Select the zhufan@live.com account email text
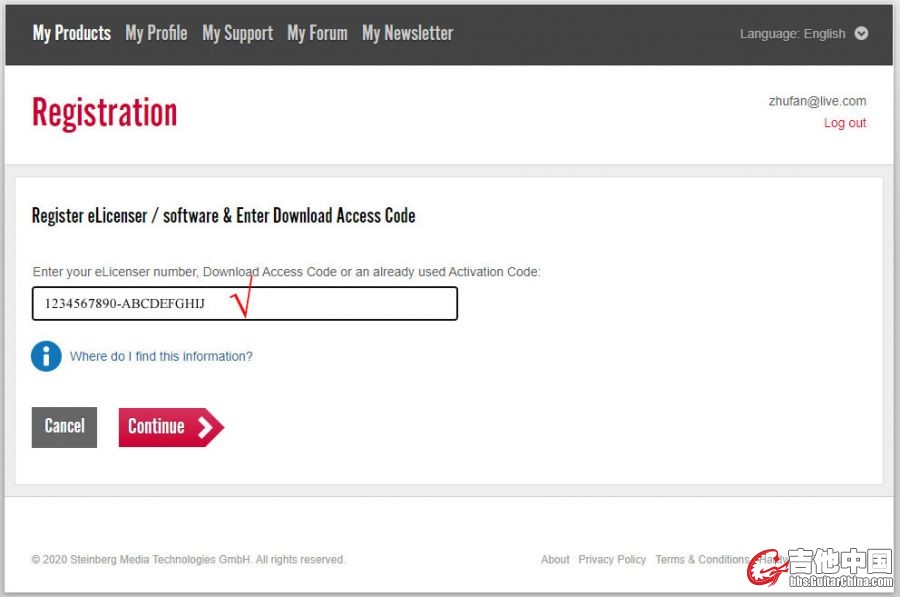Screen dimensions: 900x597 coord(817,102)
